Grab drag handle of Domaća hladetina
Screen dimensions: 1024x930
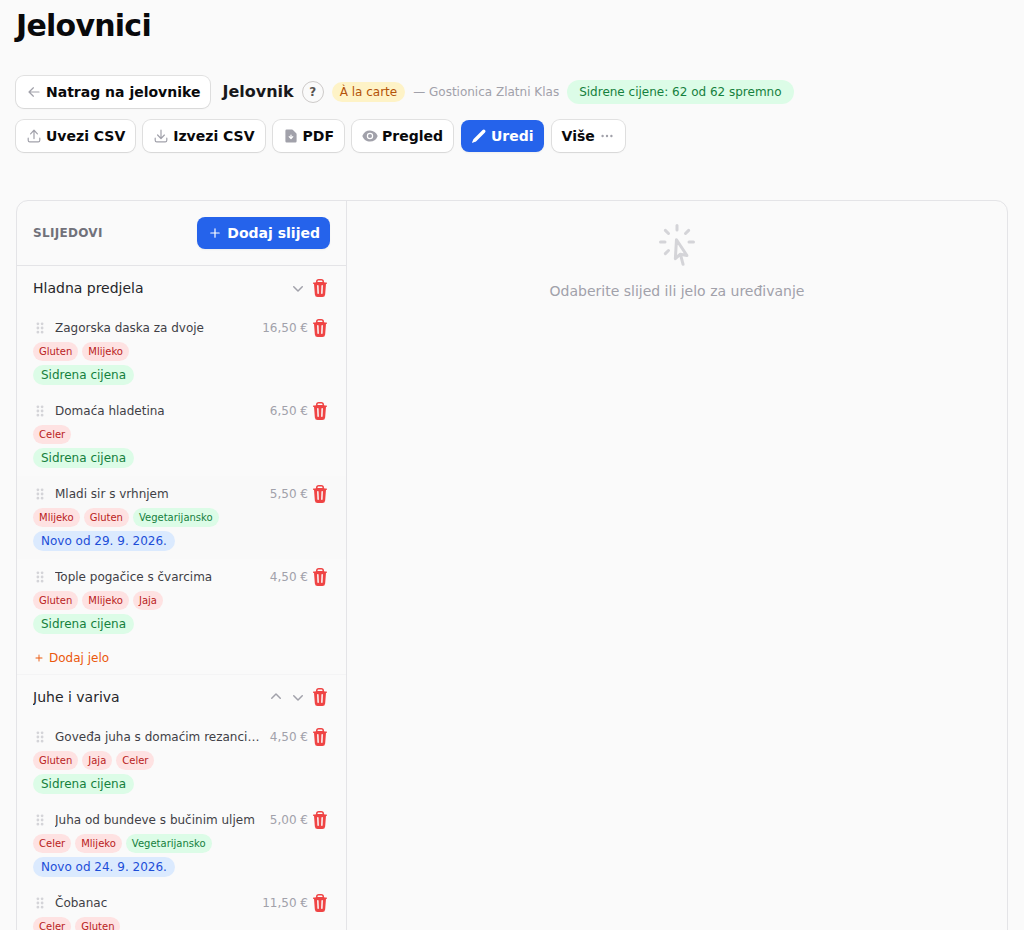tap(40, 411)
